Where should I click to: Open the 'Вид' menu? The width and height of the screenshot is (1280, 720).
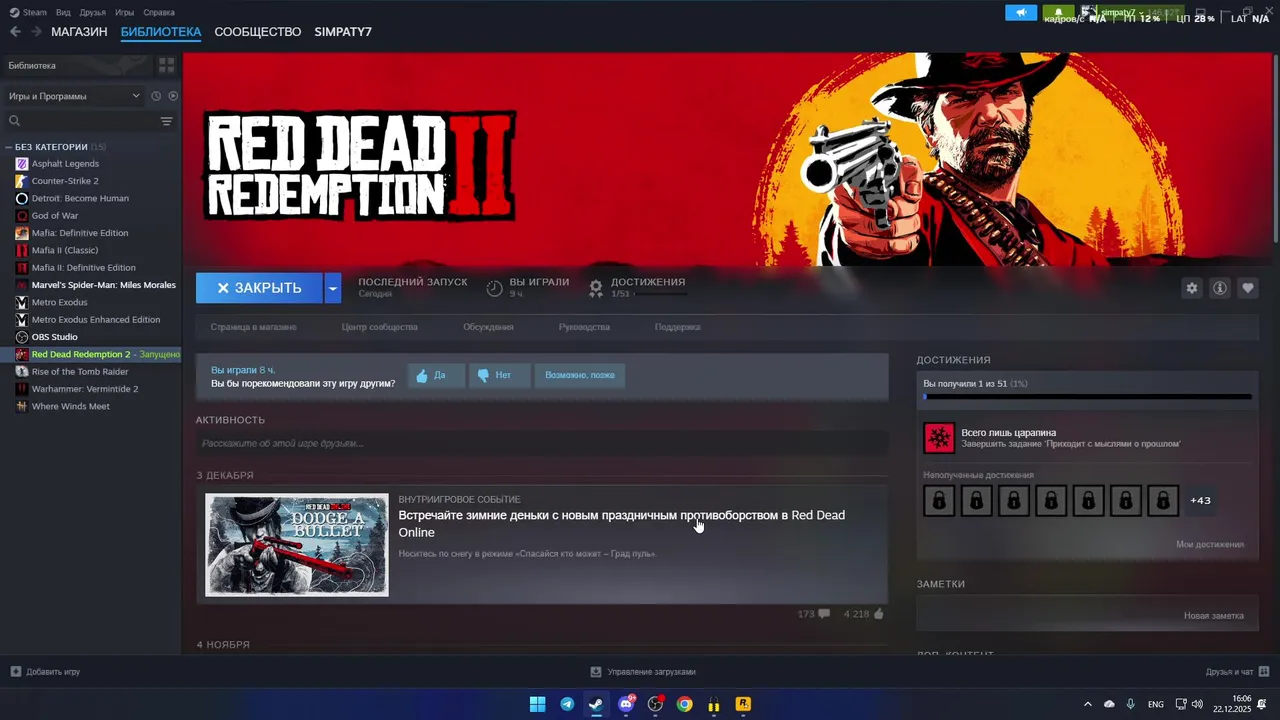tap(63, 12)
